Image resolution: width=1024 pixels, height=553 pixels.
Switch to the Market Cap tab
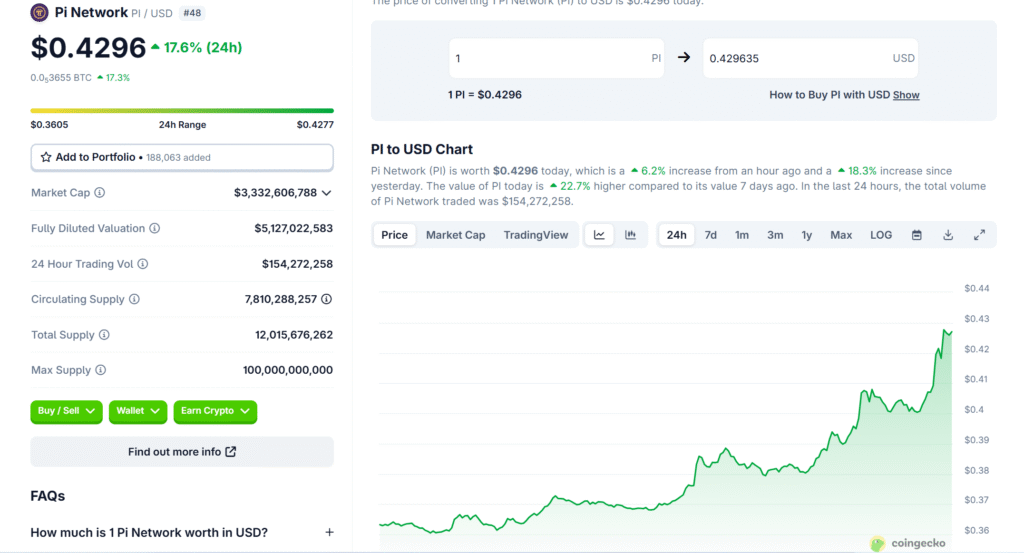455,235
